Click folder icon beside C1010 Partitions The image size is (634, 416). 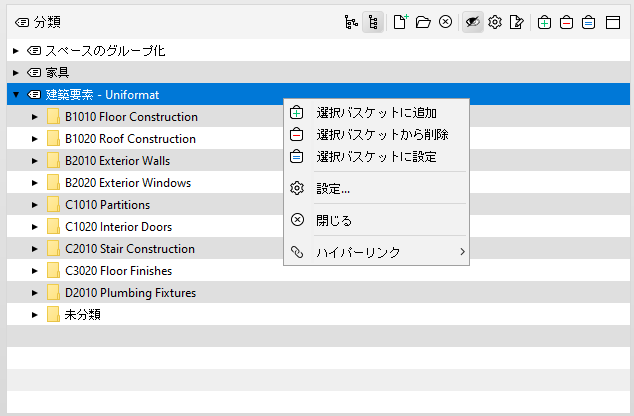[x=53, y=205]
